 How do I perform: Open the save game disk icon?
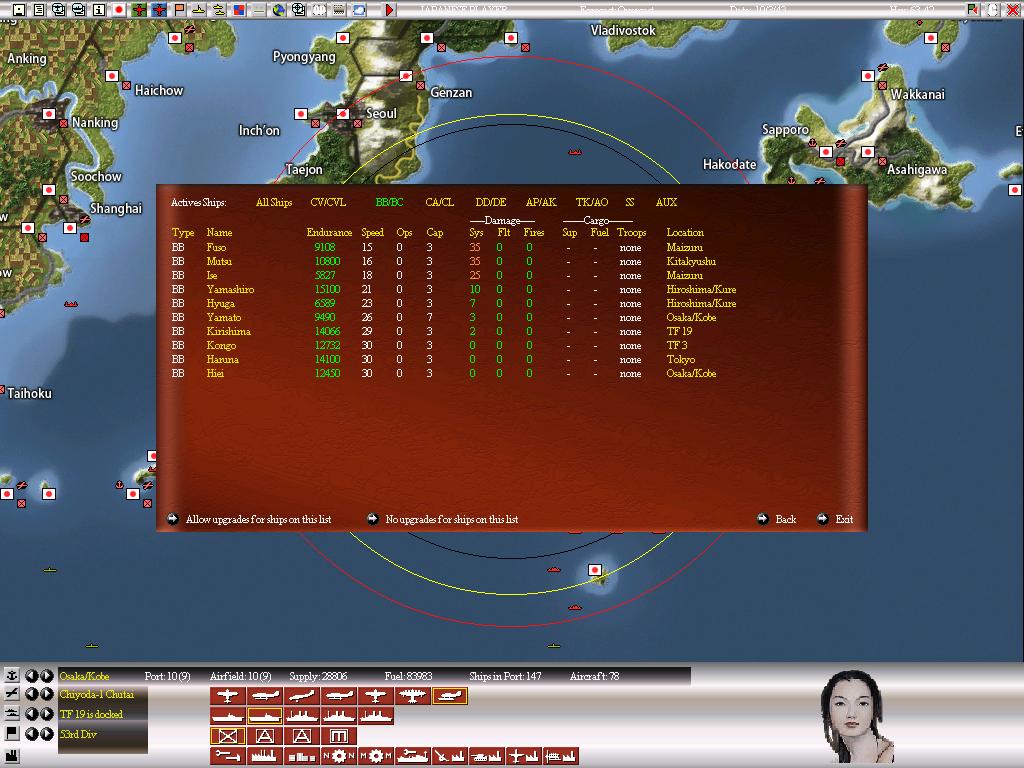coord(18,10)
